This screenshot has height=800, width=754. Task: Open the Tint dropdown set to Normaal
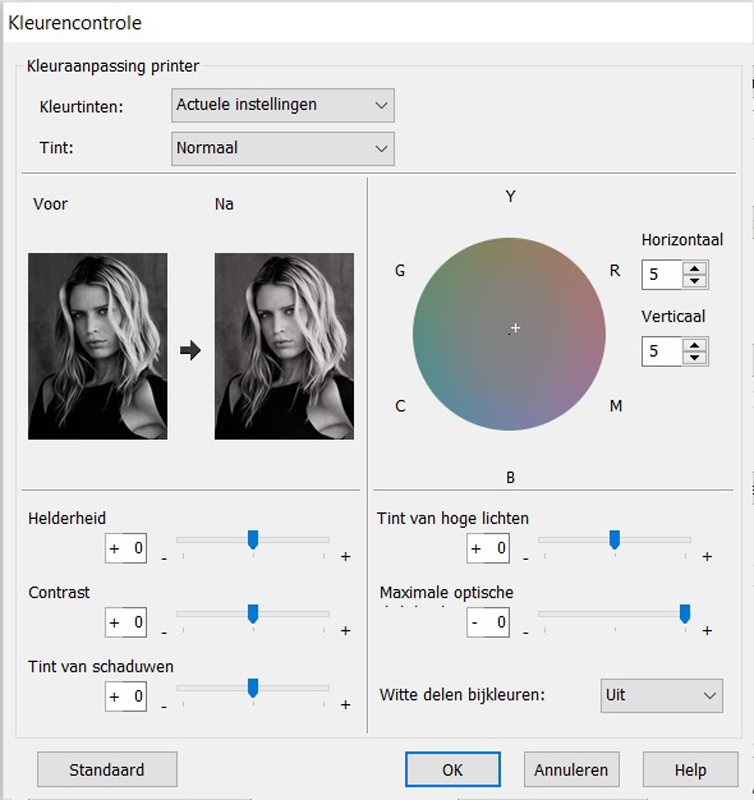(283, 149)
